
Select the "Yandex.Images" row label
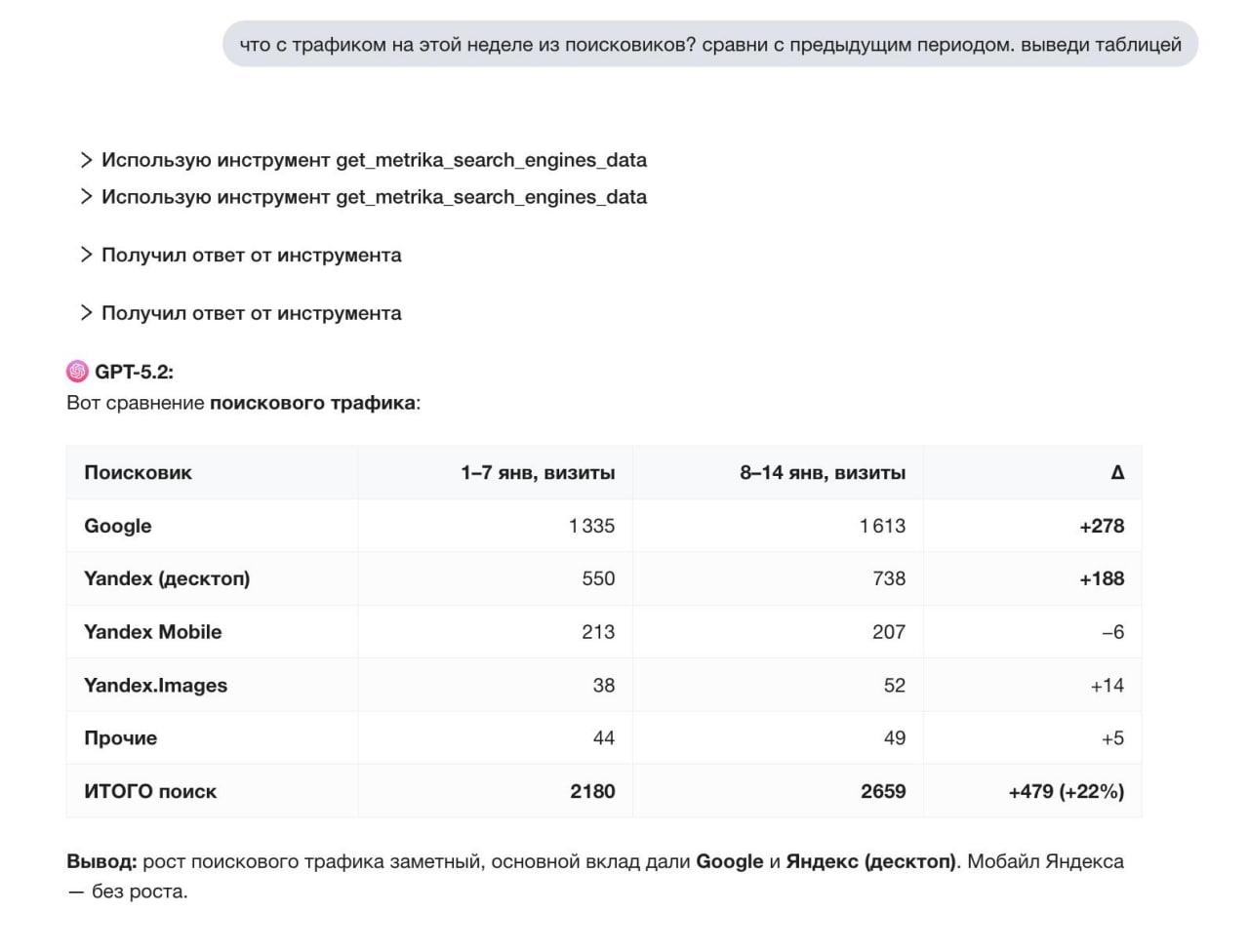coord(155,686)
